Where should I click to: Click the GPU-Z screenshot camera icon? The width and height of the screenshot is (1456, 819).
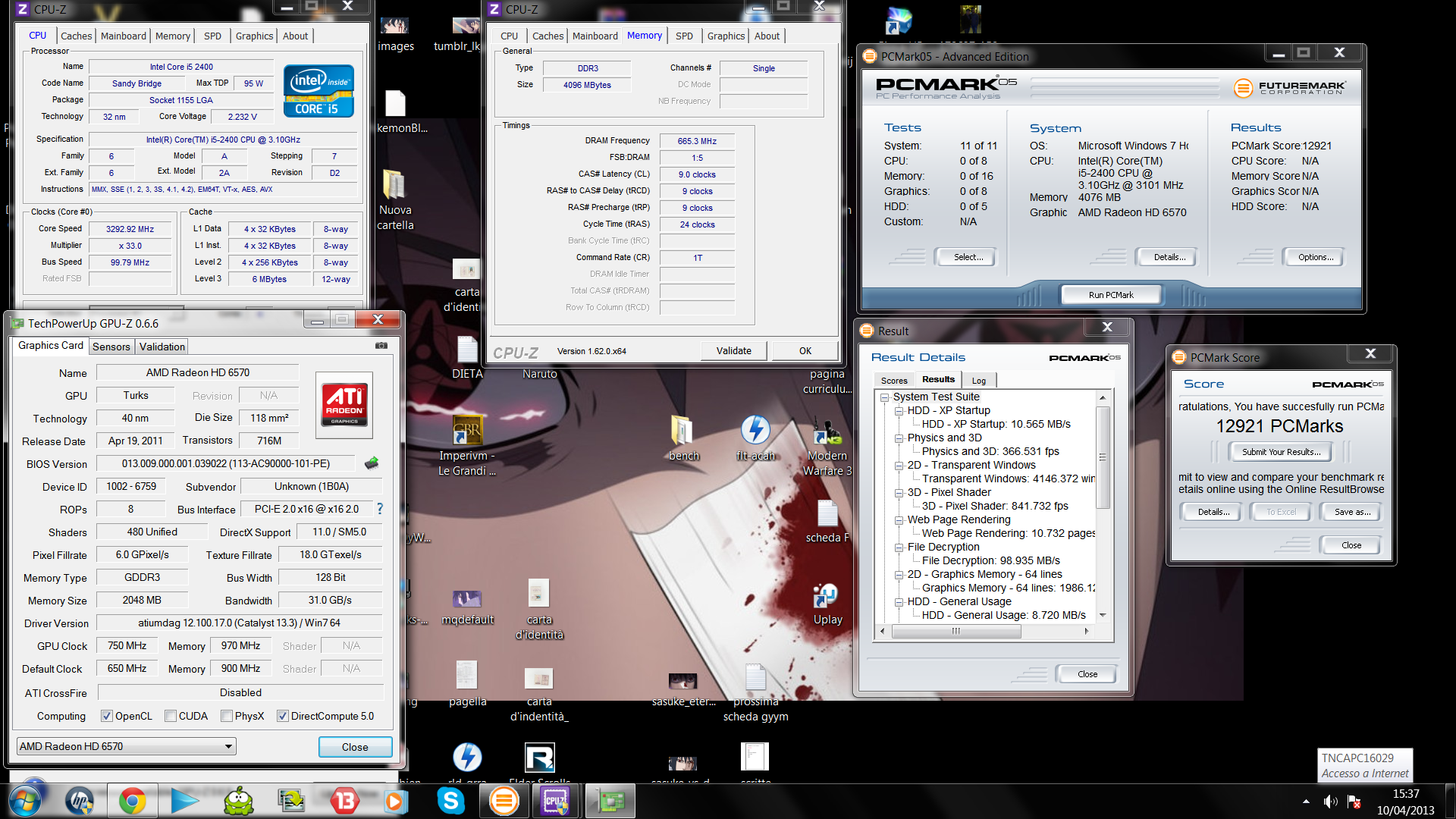(381, 346)
